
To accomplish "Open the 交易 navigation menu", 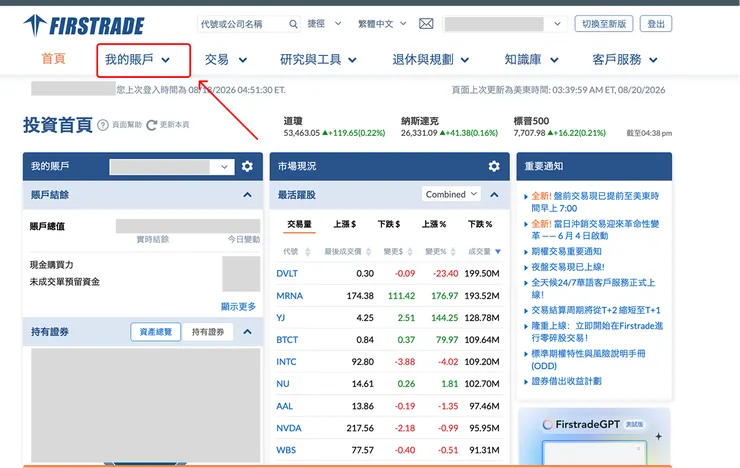I will (226, 60).
